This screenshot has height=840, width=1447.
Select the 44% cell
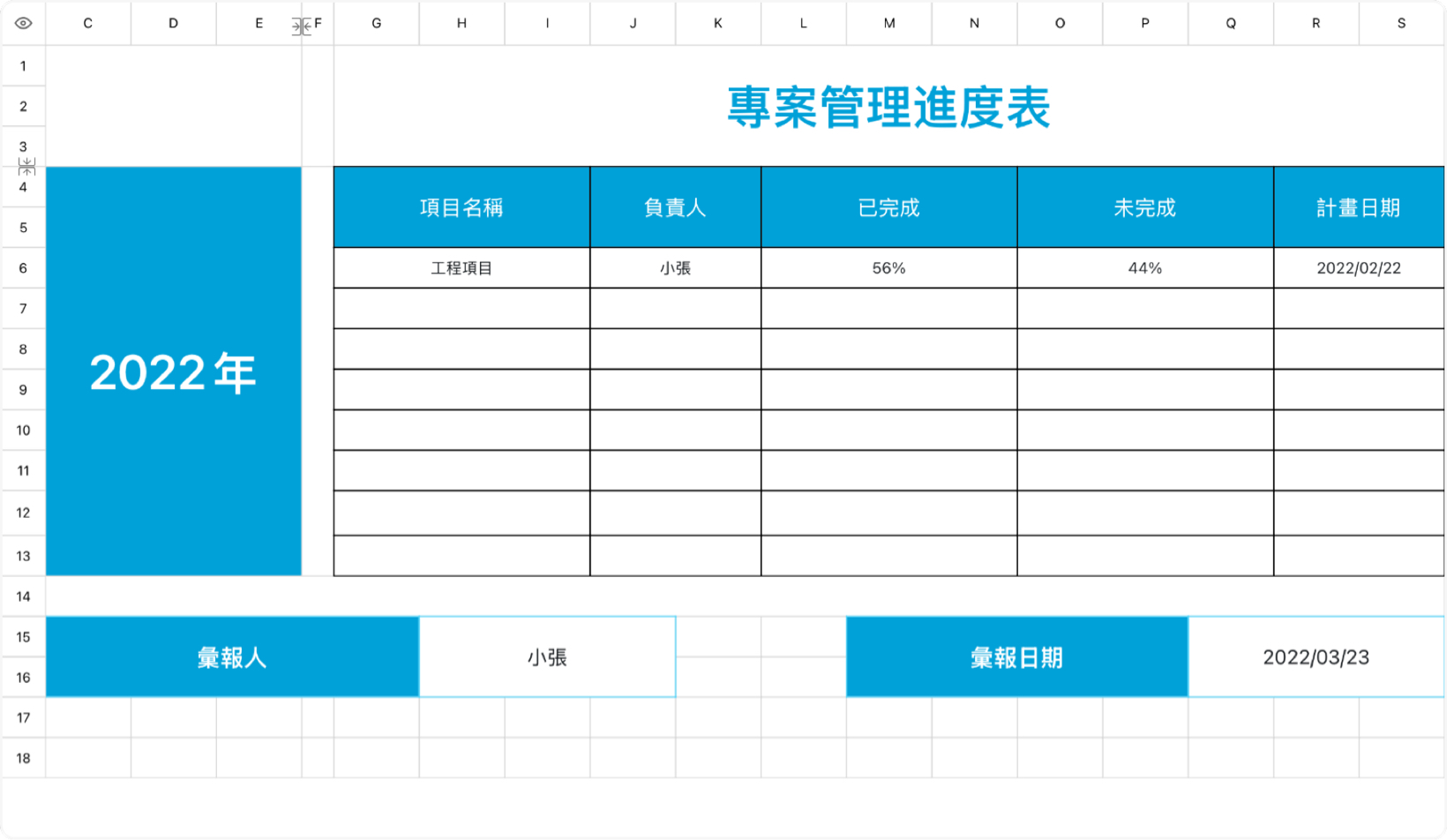(1145, 268)
